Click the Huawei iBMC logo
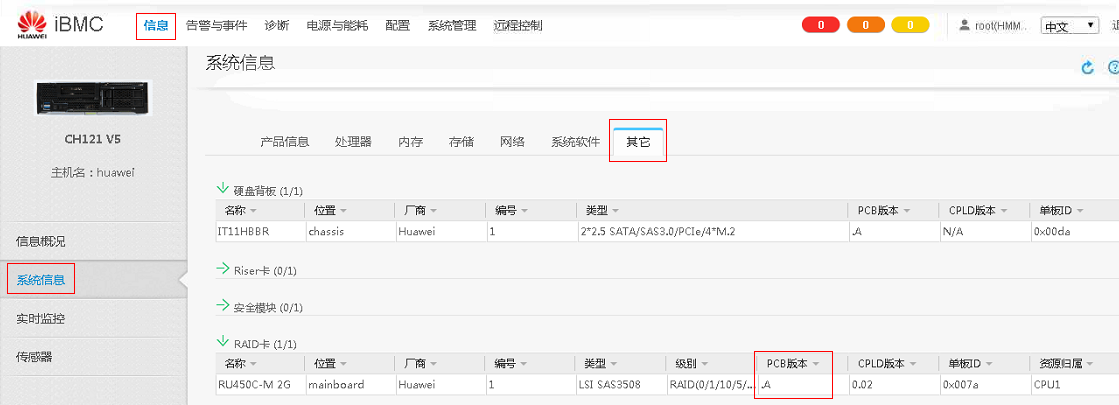 61,24
